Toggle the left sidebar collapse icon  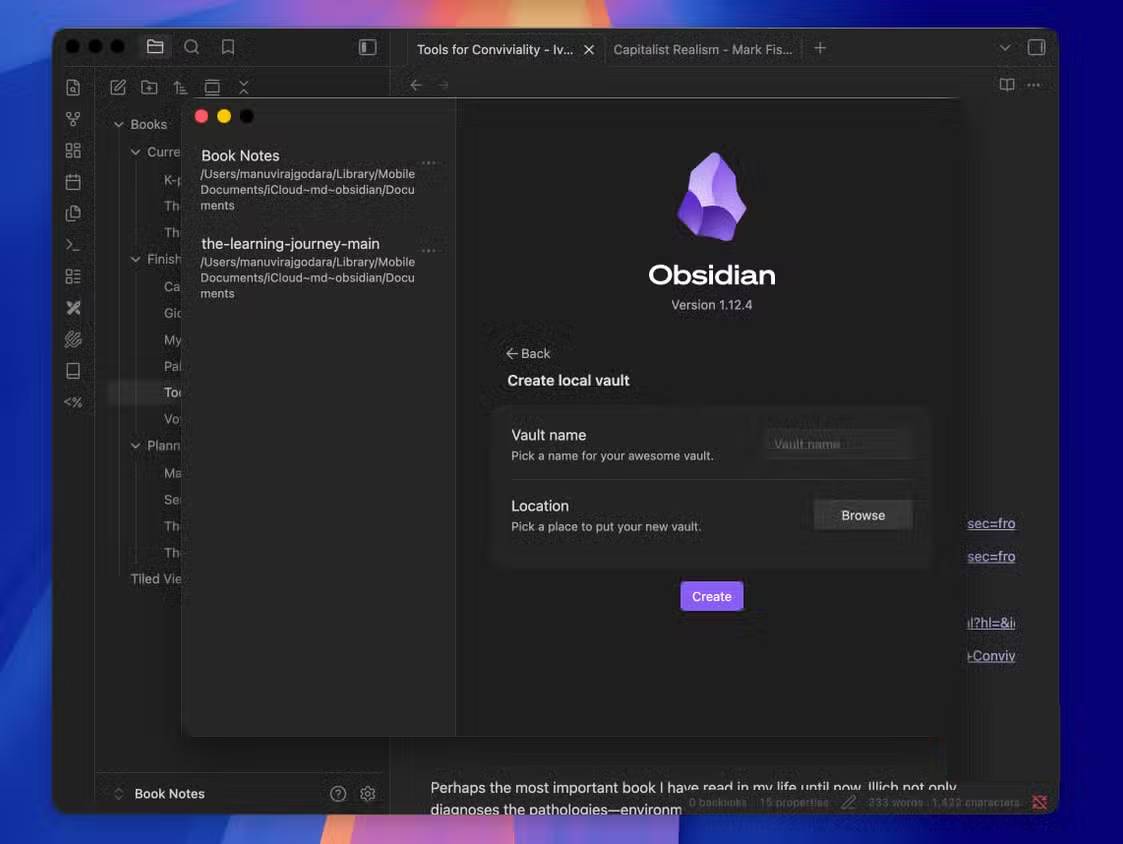click(x=367, y=47)
